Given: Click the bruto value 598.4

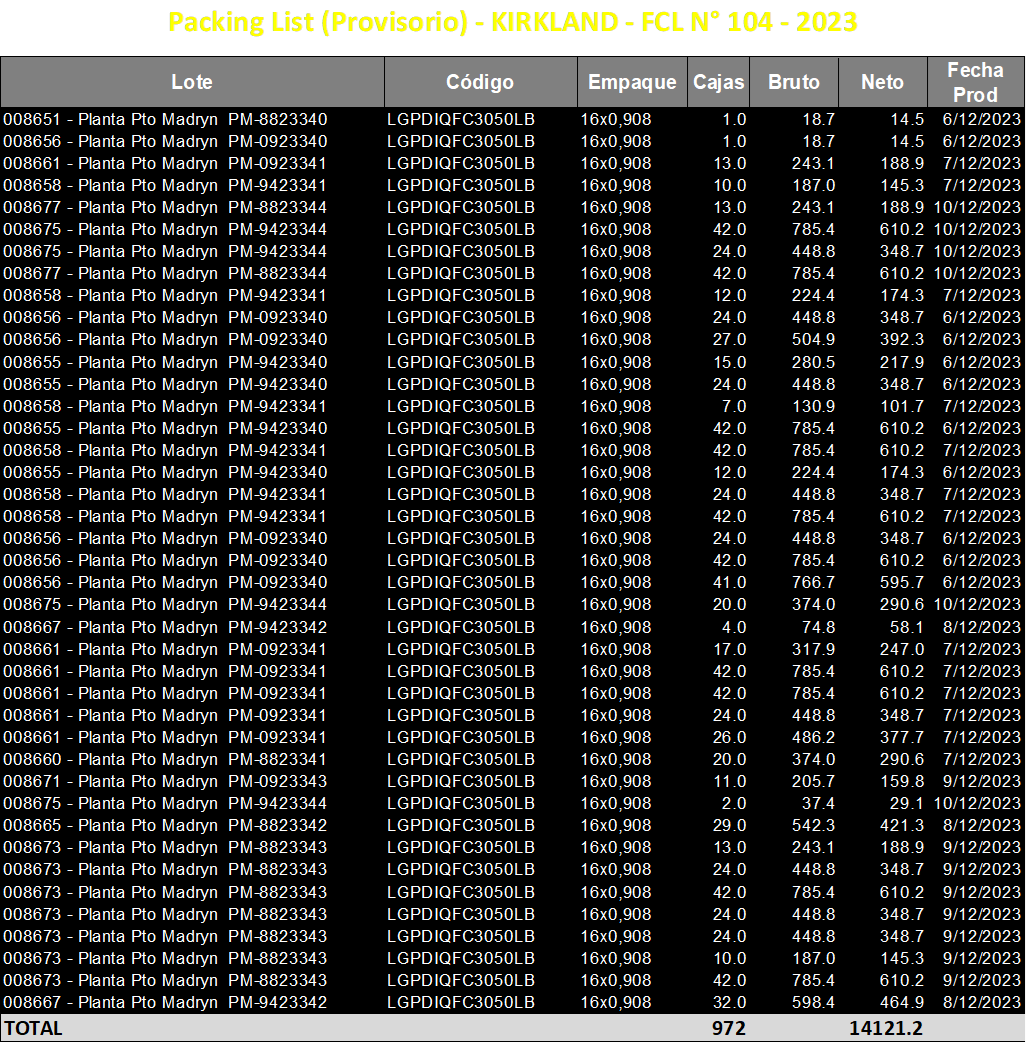Looking at the screenshot, I should click(813, 1002).
